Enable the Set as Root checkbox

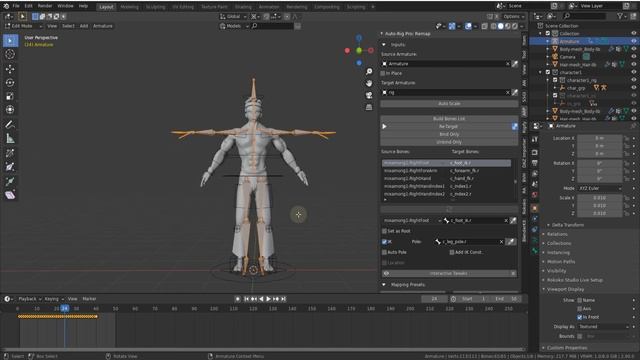pos(384,231)
